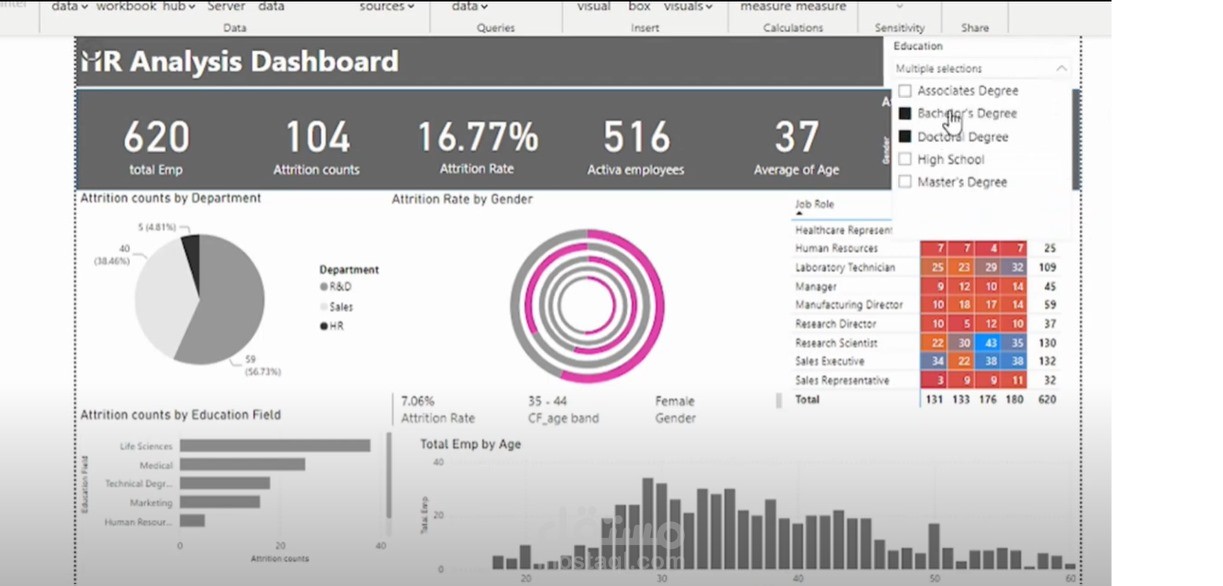Viewport: 1223px width, 586px height.
Task: Click the Sales Executive row label
Action: coord(830,361)
